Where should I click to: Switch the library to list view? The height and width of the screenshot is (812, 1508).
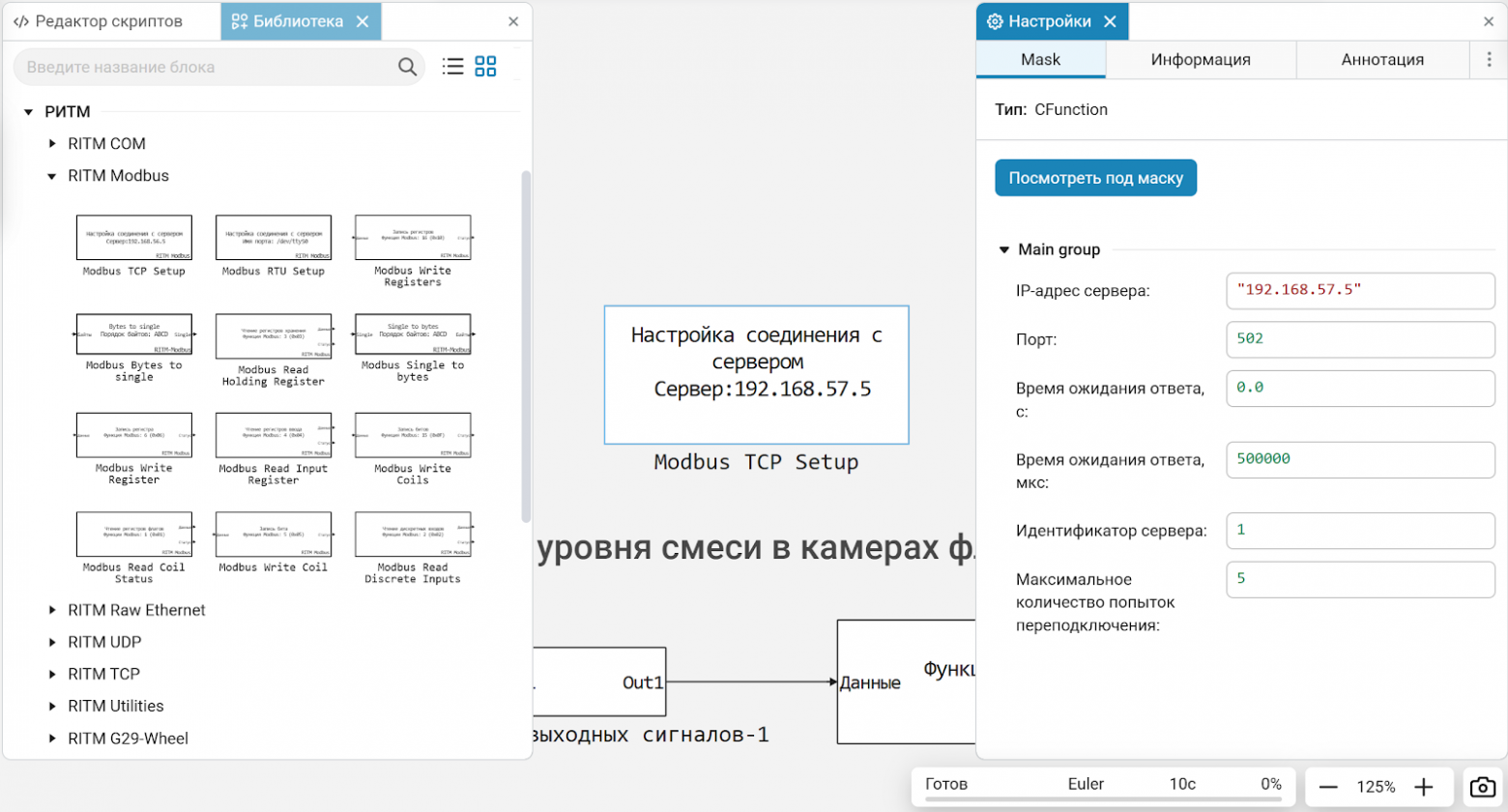pyautogui.click(x=451, y=66)
